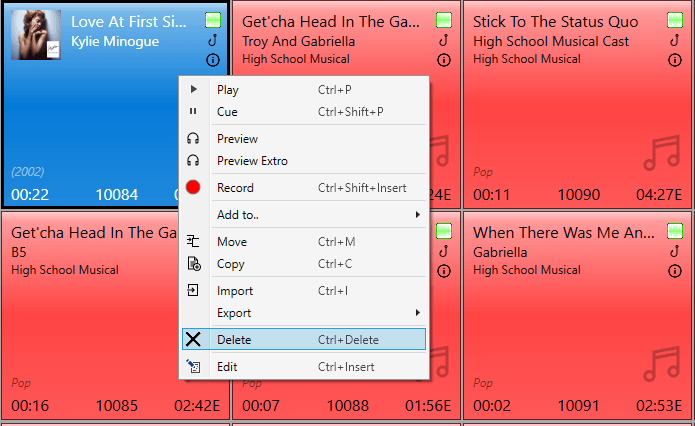
Task: Click the 02:53E duration value
Action: click(659, 406)
